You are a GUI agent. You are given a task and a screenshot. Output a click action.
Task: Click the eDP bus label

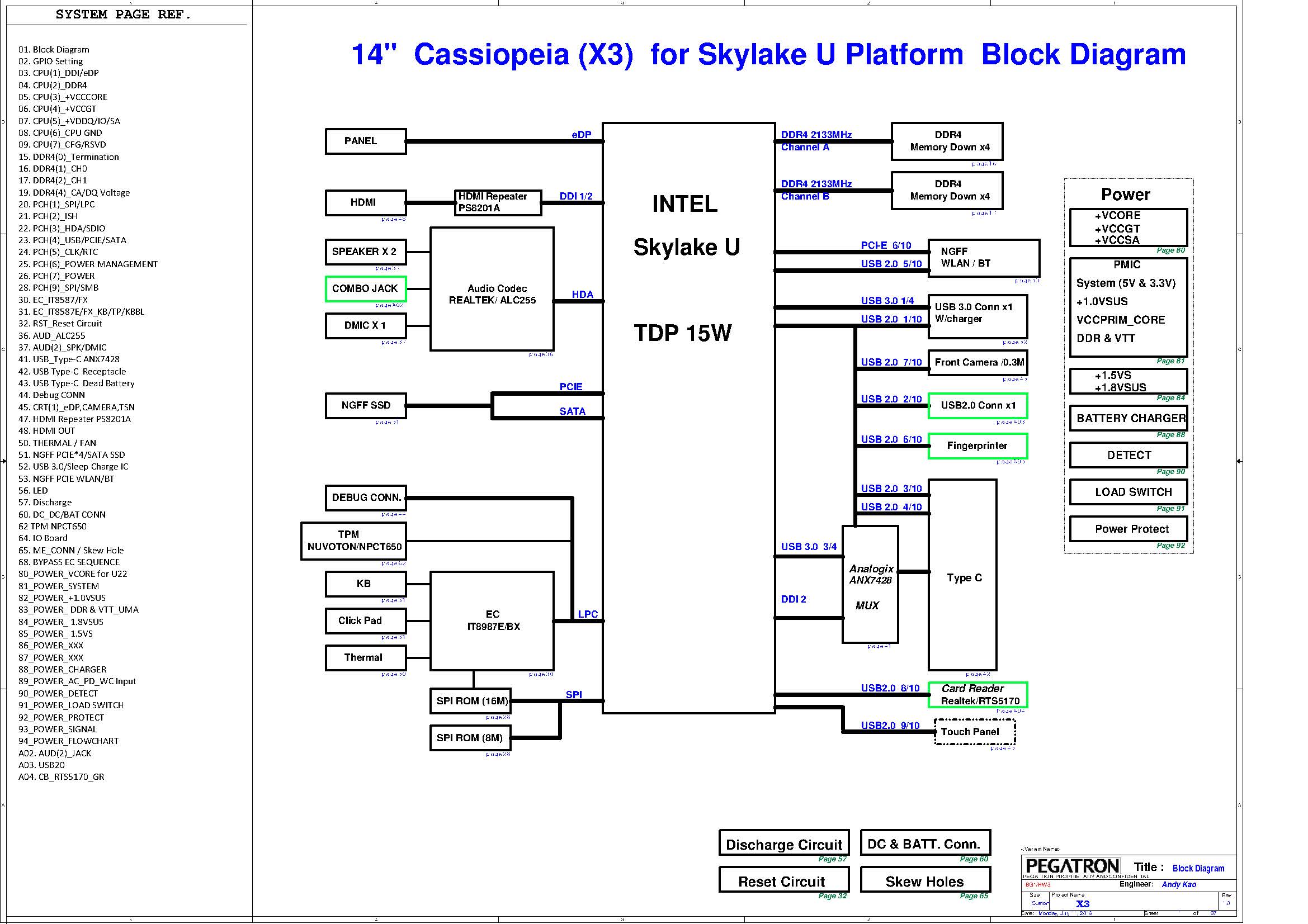(581, 135)
